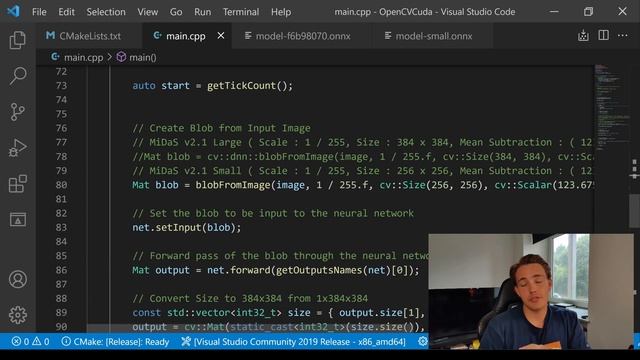Viewport: 640px width, 360px height.
Task: Select the main.cpp editor tab
Action: 186,36
